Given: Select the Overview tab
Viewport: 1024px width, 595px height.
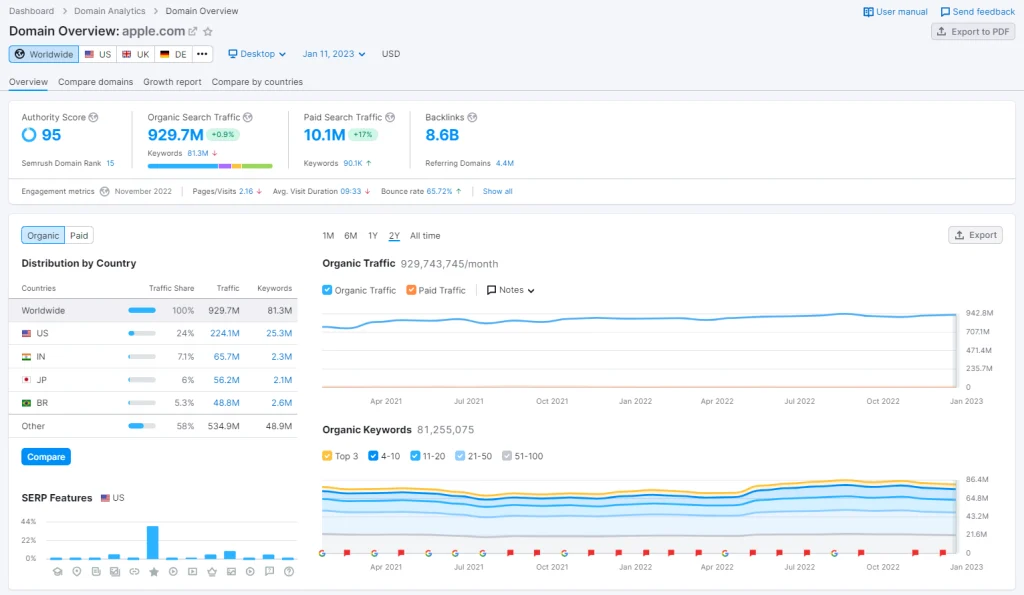Looking at the screenshot, I should click(x=28, y=82).
